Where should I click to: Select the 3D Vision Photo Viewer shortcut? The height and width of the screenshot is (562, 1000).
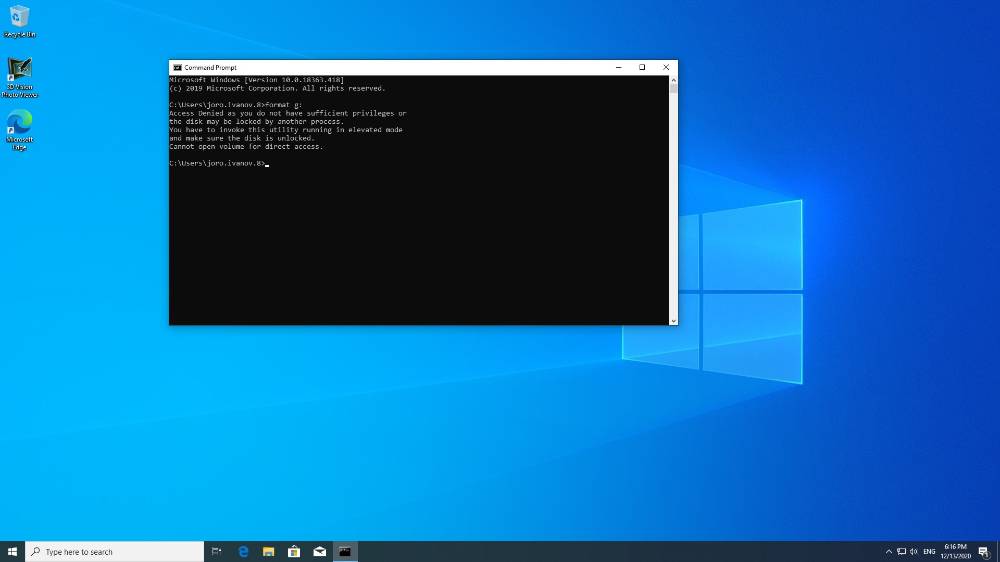click(20, 78)
